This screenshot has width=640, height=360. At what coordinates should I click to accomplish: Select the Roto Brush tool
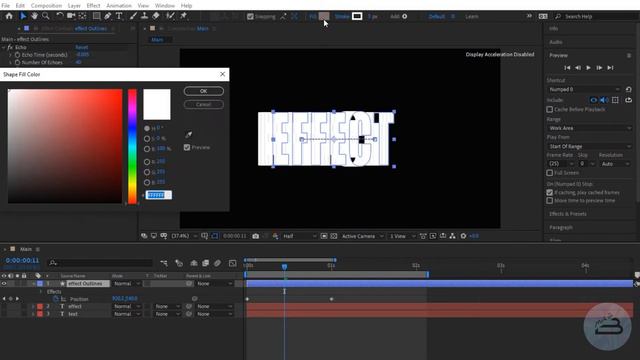click(170, 16)
